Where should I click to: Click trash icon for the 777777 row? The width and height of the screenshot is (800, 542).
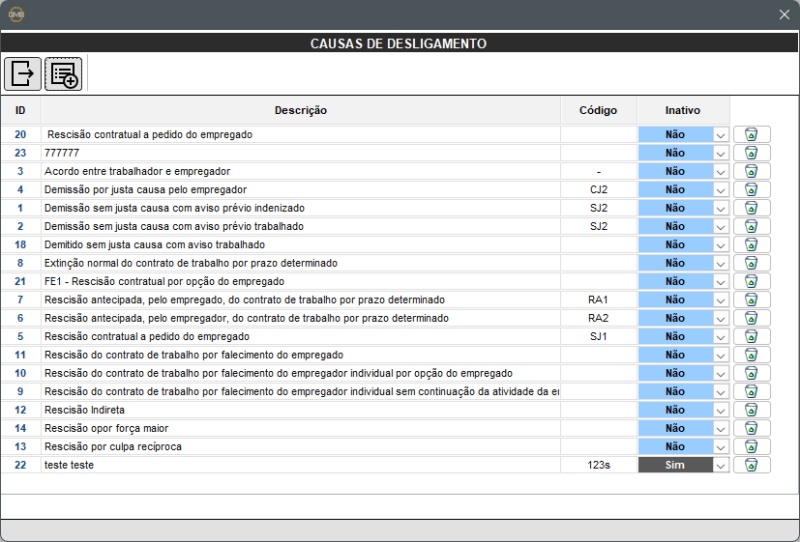pyautogui.click(x=751, y=153)
